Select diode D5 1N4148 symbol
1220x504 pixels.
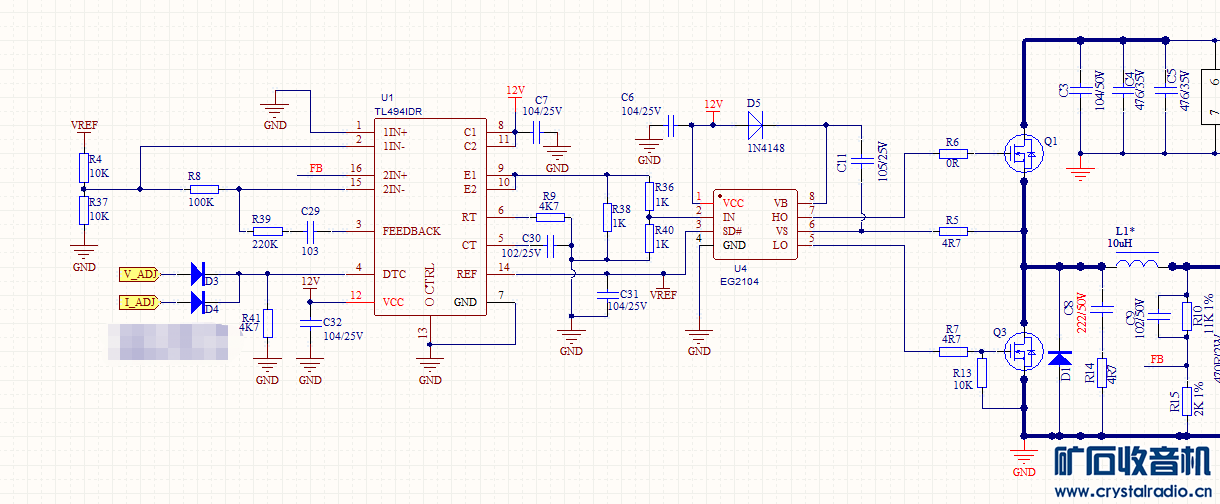[756, 125]
